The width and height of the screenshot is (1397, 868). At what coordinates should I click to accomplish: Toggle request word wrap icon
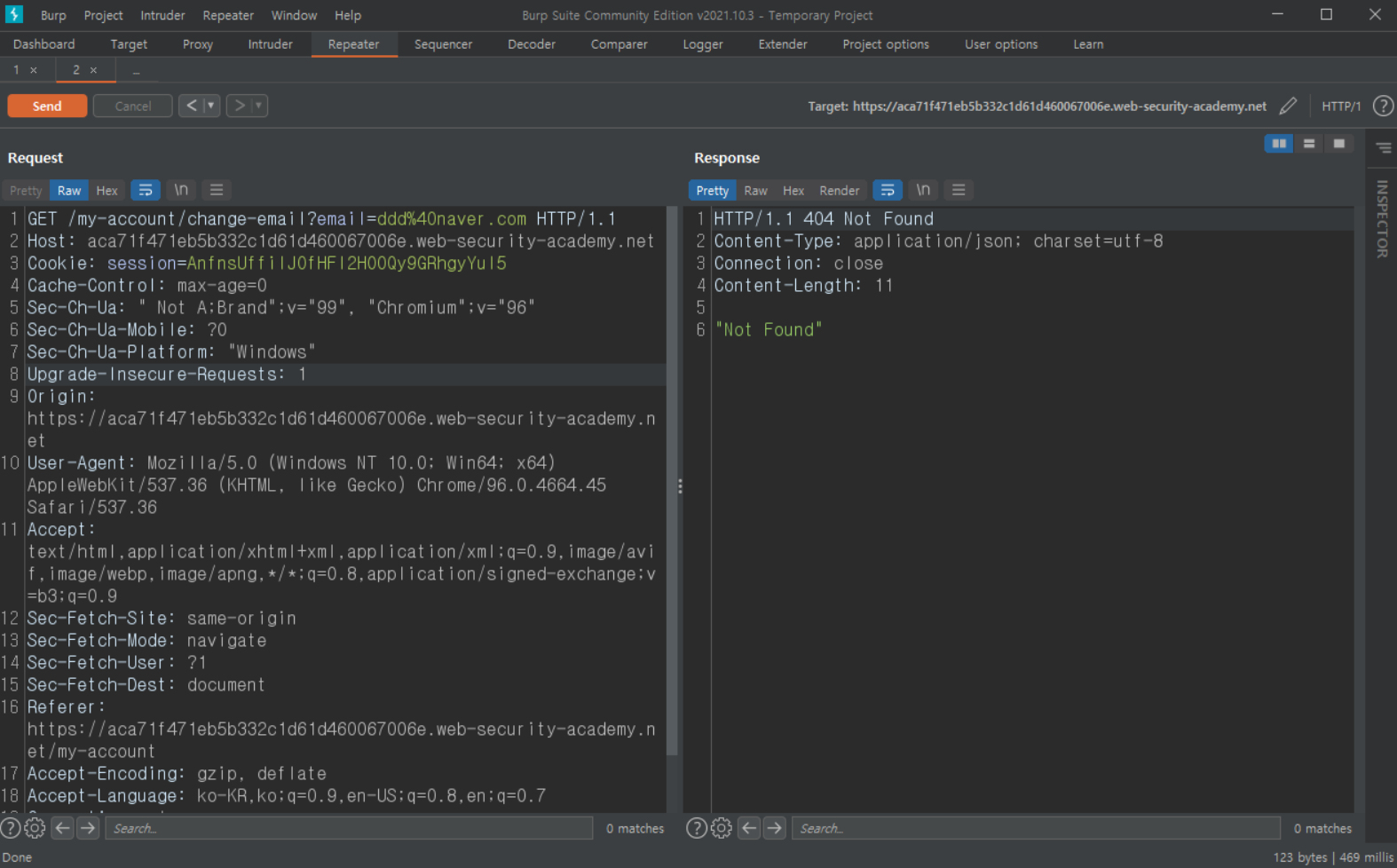pos(146,190)
